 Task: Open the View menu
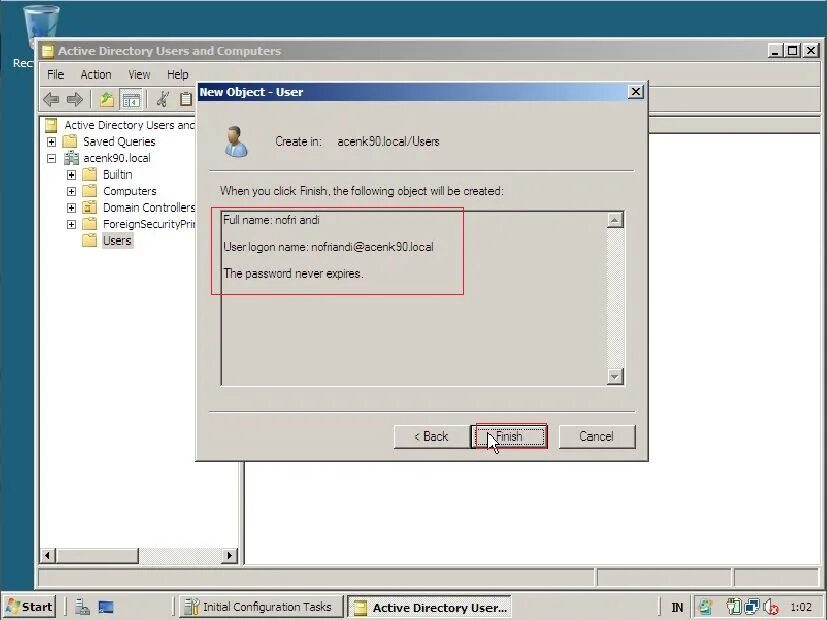tap(139, 74)
